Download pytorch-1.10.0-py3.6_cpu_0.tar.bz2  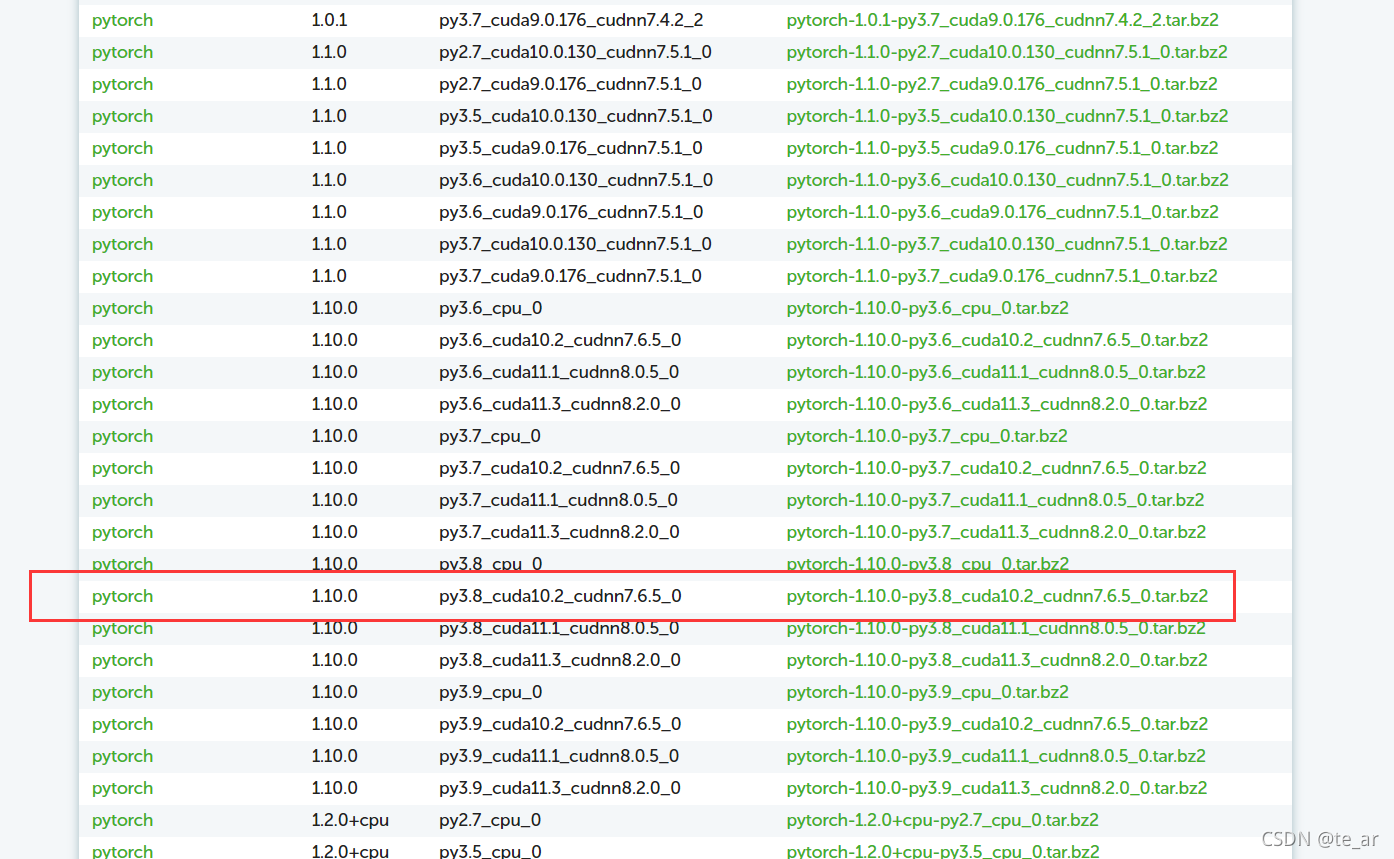[x=927, y=308]
